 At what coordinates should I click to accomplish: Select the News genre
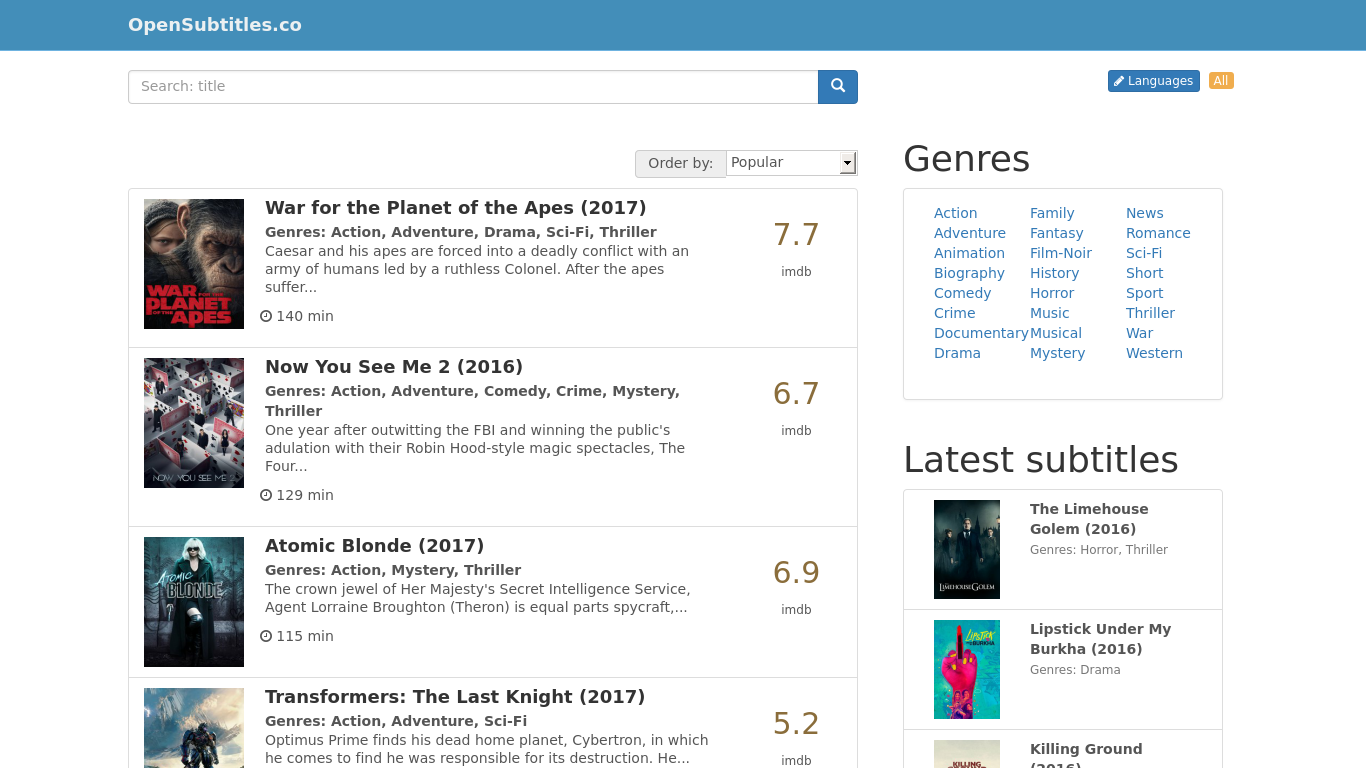click(x=1144, y=213)
